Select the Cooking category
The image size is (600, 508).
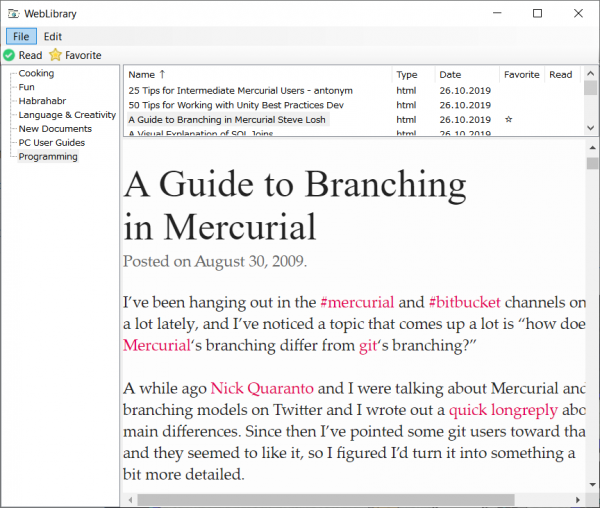[x=36, y=73]
